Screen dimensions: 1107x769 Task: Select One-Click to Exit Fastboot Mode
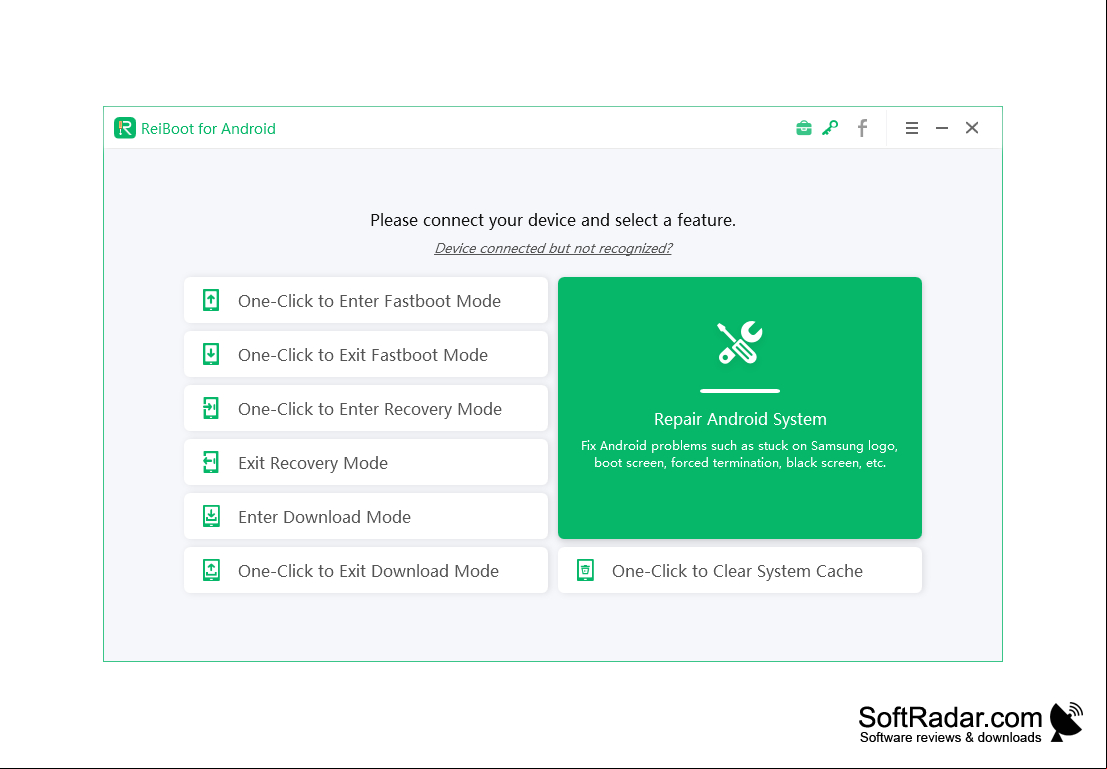[x=366, y=354]
